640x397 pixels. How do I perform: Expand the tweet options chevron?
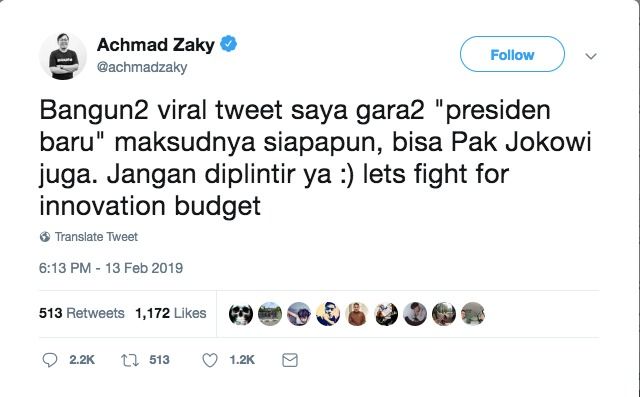591,56
